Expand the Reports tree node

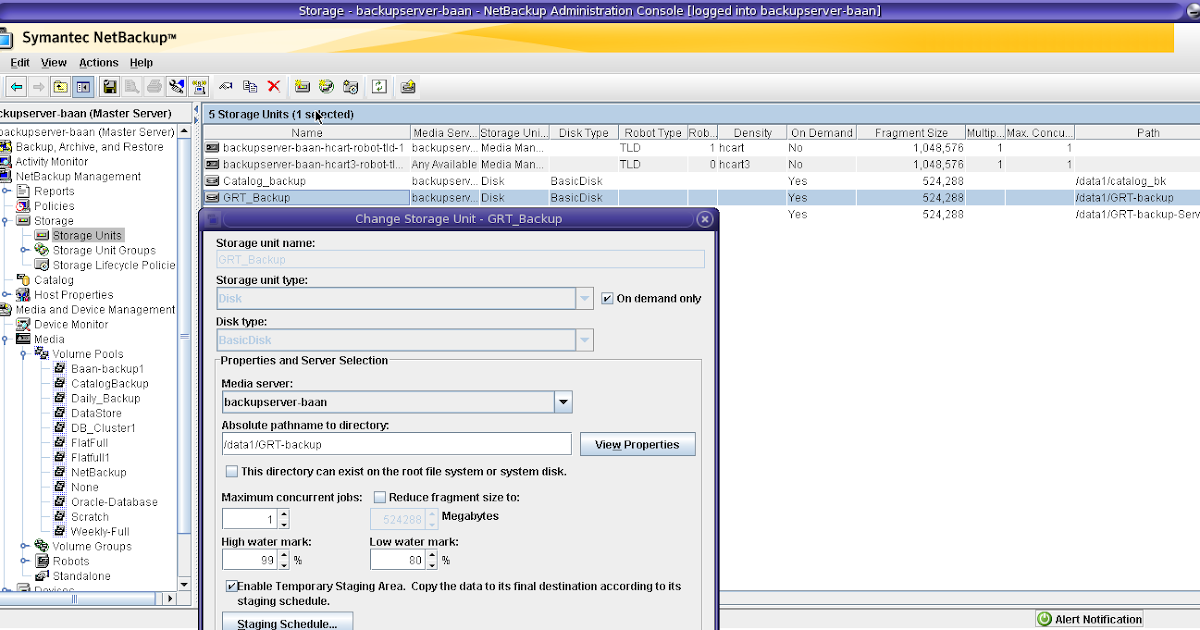click(7, 191)
